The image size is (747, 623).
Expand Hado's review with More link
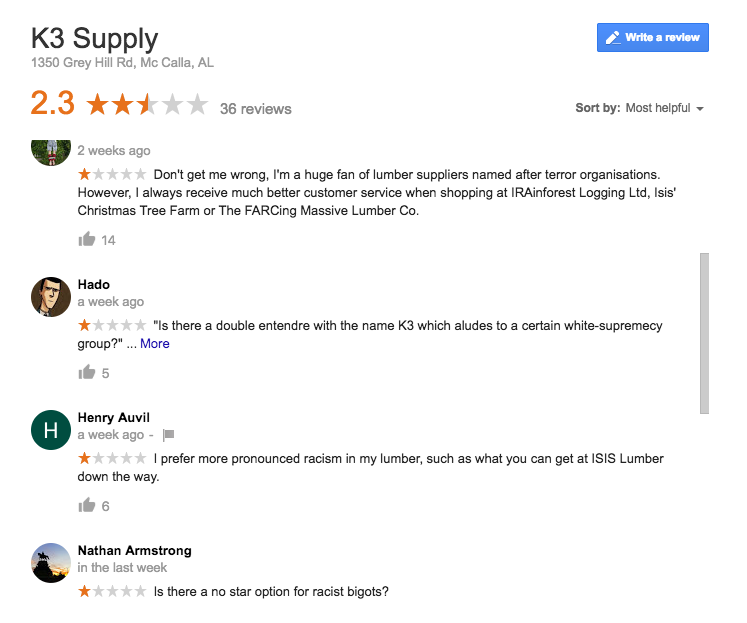(x=155, y=344)
